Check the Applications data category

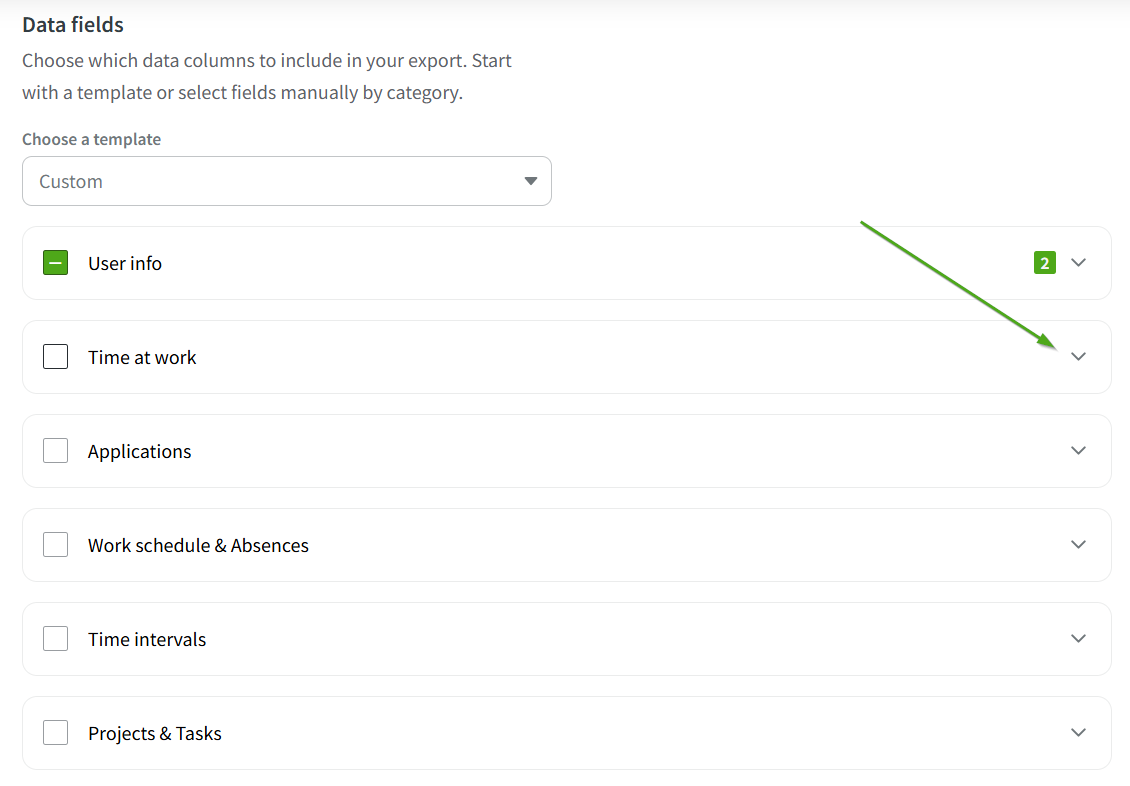55,450
